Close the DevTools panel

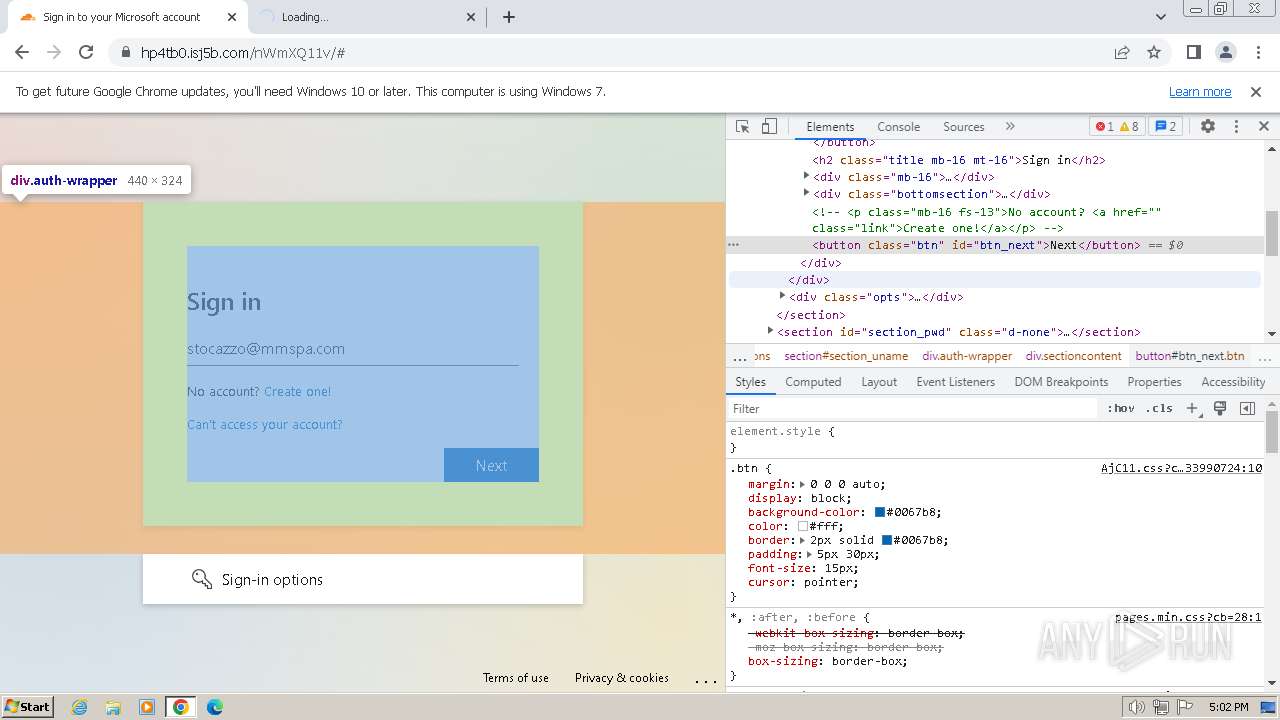(x=1263, y=127)
